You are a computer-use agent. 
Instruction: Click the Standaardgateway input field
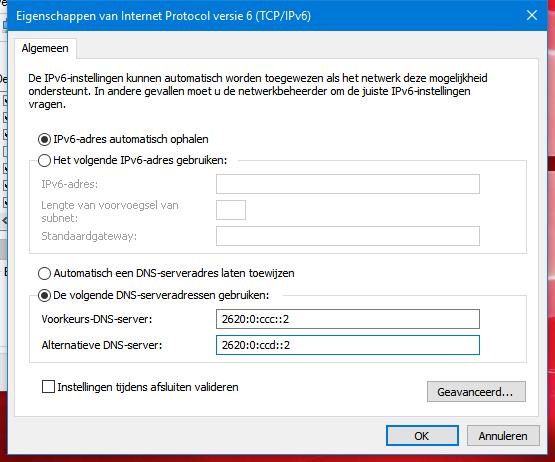click(348, 236)
